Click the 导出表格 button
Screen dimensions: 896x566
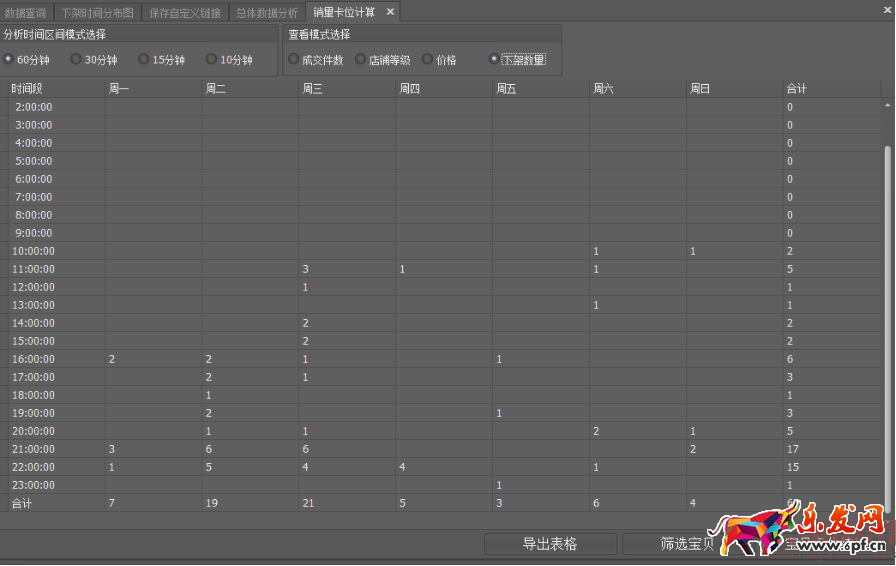549,544
